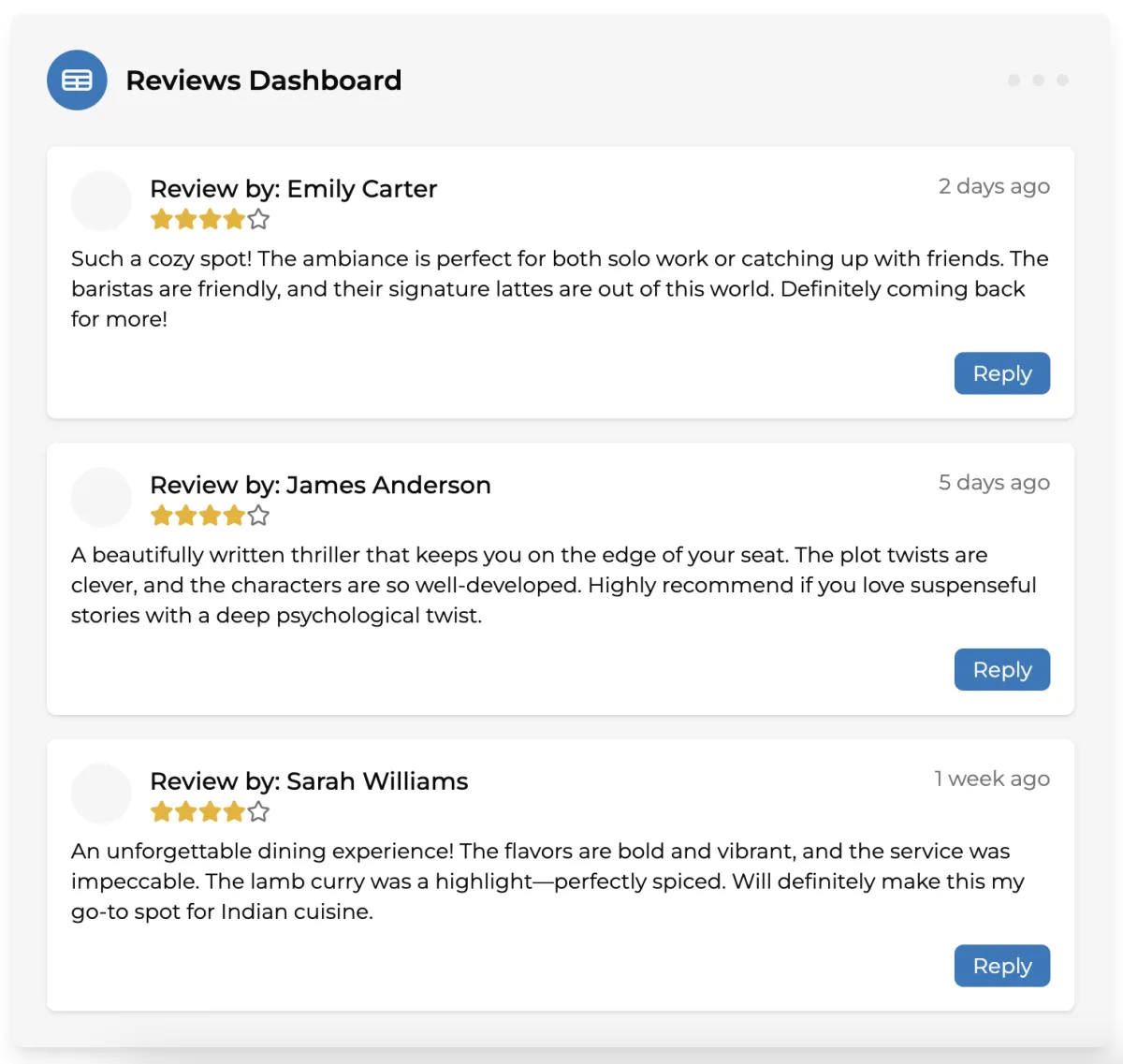Reply to Emily Carter's review
The height and width of the screenshot is (1064, 1123).
1001,373
